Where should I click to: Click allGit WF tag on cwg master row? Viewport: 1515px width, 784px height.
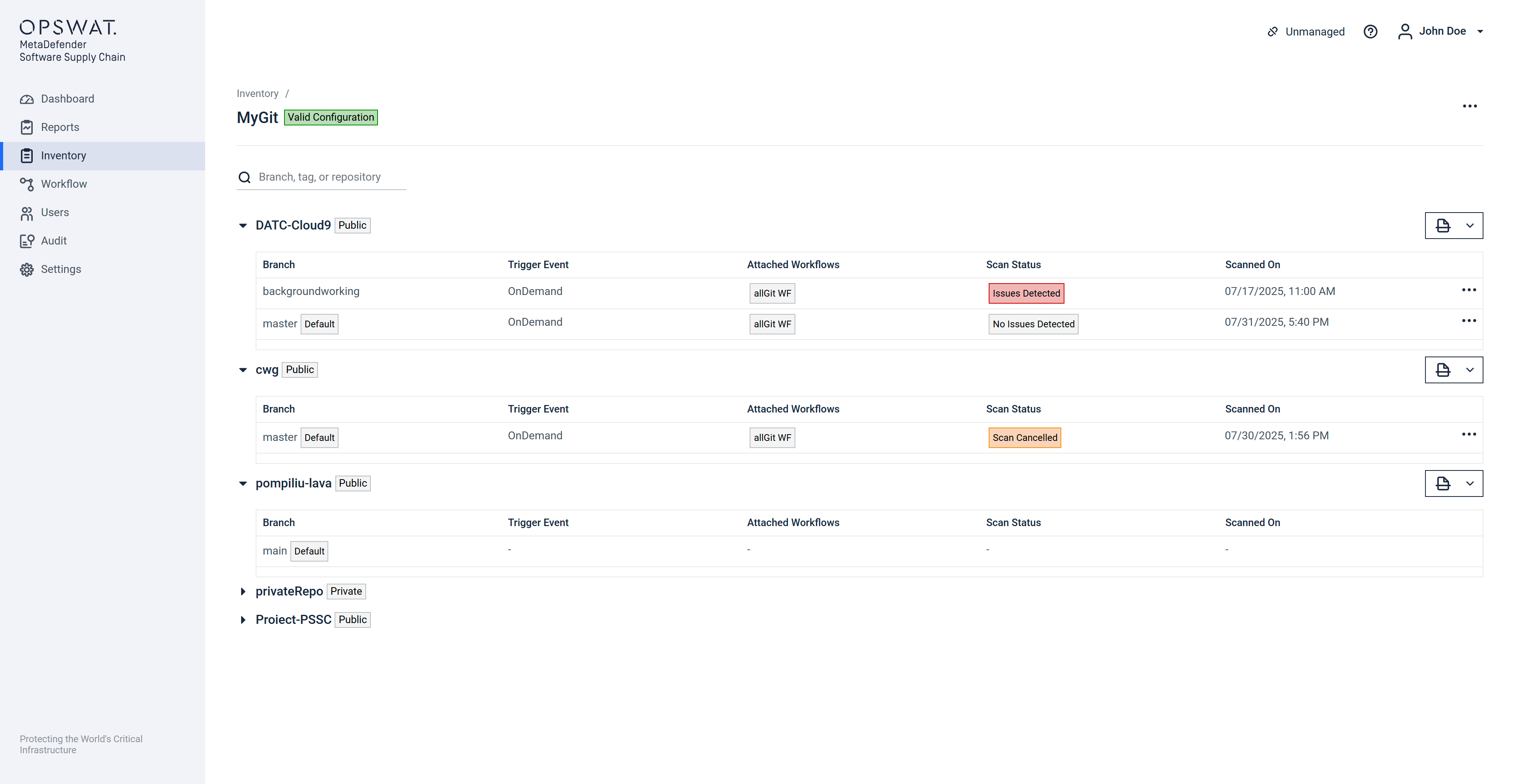[x=772, y=438]
